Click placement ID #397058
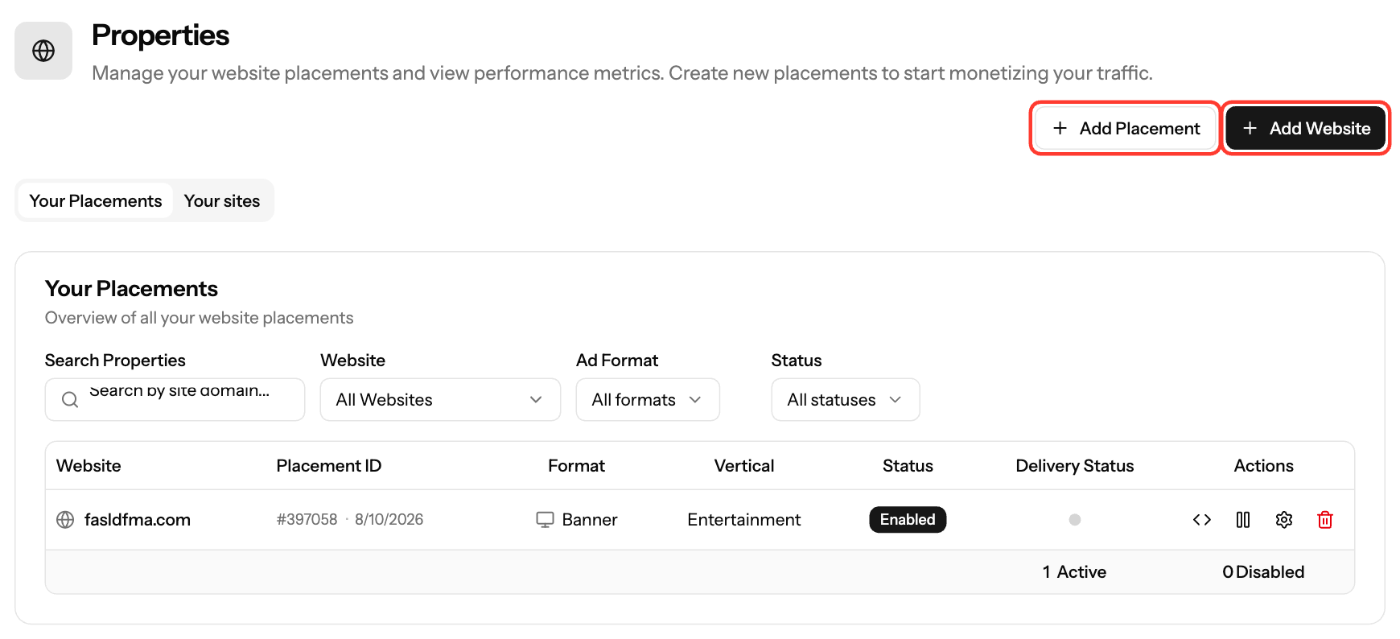Screen dimensions: 1400x639 point(307,520)
